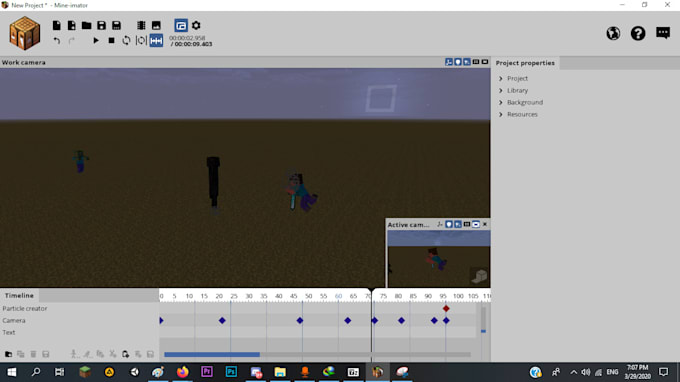Viewport: 680px width, 382px height.
Task: Toggle particles icon in Work camera header
Action: tap(467, 62)
